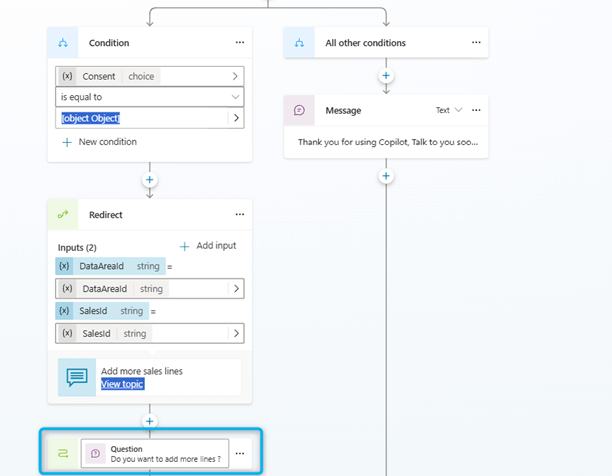Open the Question node ellipsis menu
Viewport: 612px width, 476px height.
click(x=239, y=453)
